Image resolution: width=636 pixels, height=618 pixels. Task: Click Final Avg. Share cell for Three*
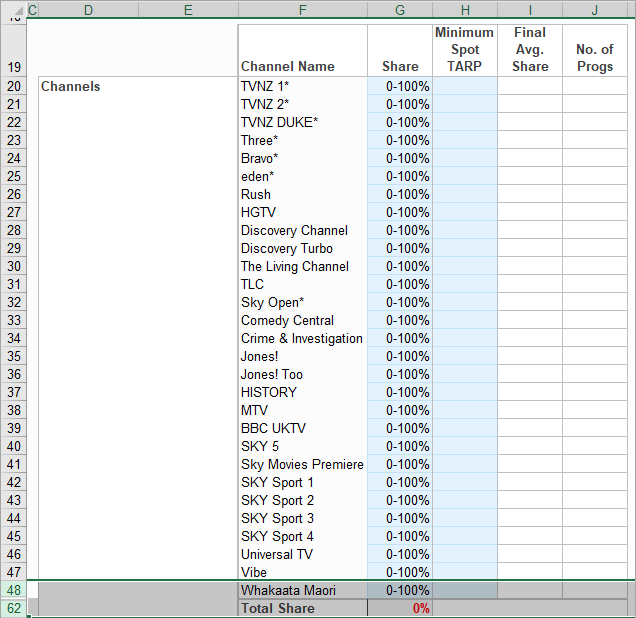pos(530,140)
